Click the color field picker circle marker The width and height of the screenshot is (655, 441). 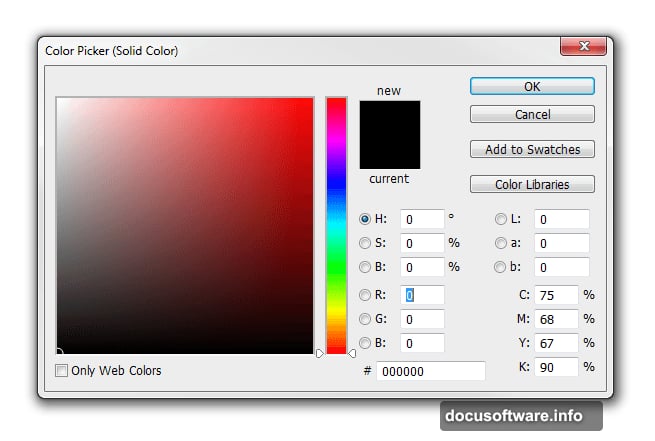tap(59, 352)
